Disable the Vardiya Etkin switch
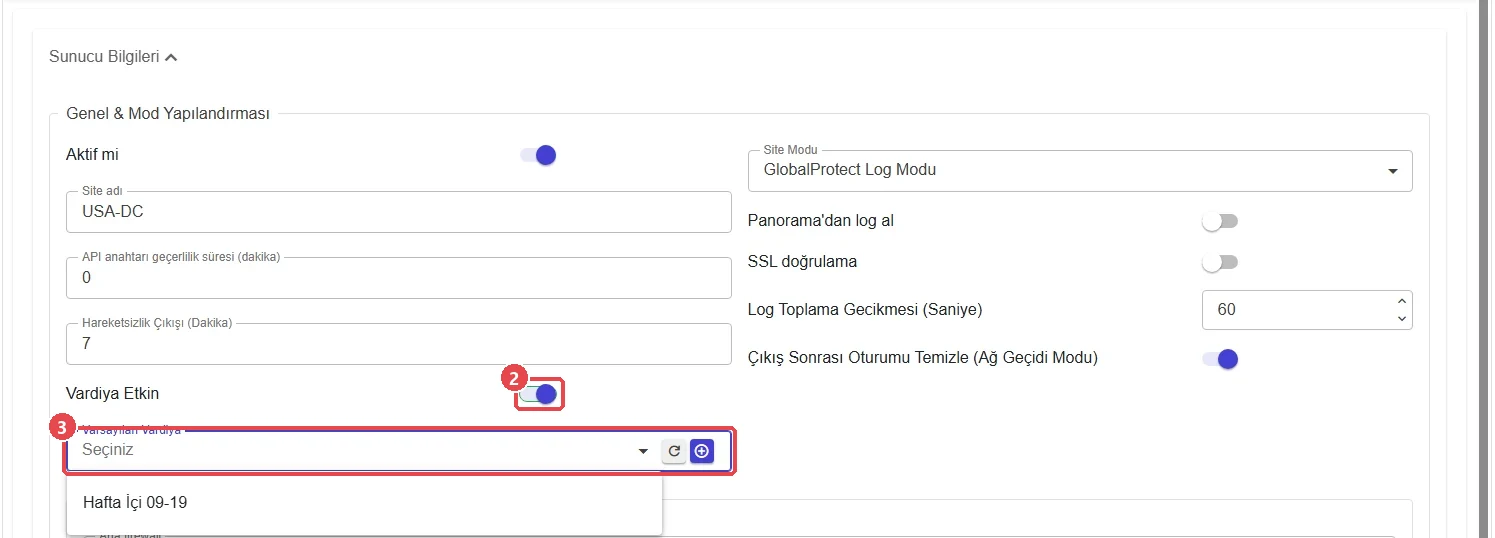1495x538 pixels. (x=538, y=394)
